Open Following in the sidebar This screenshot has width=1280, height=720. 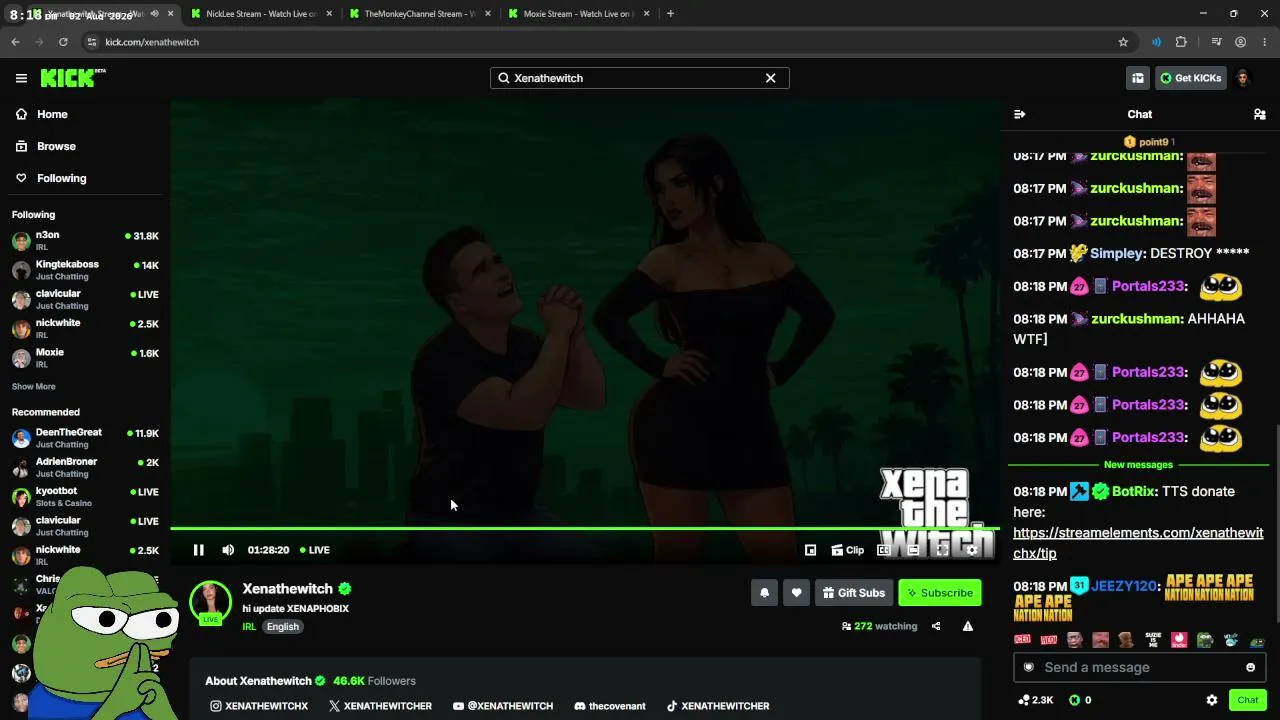(x=61, y=178)
